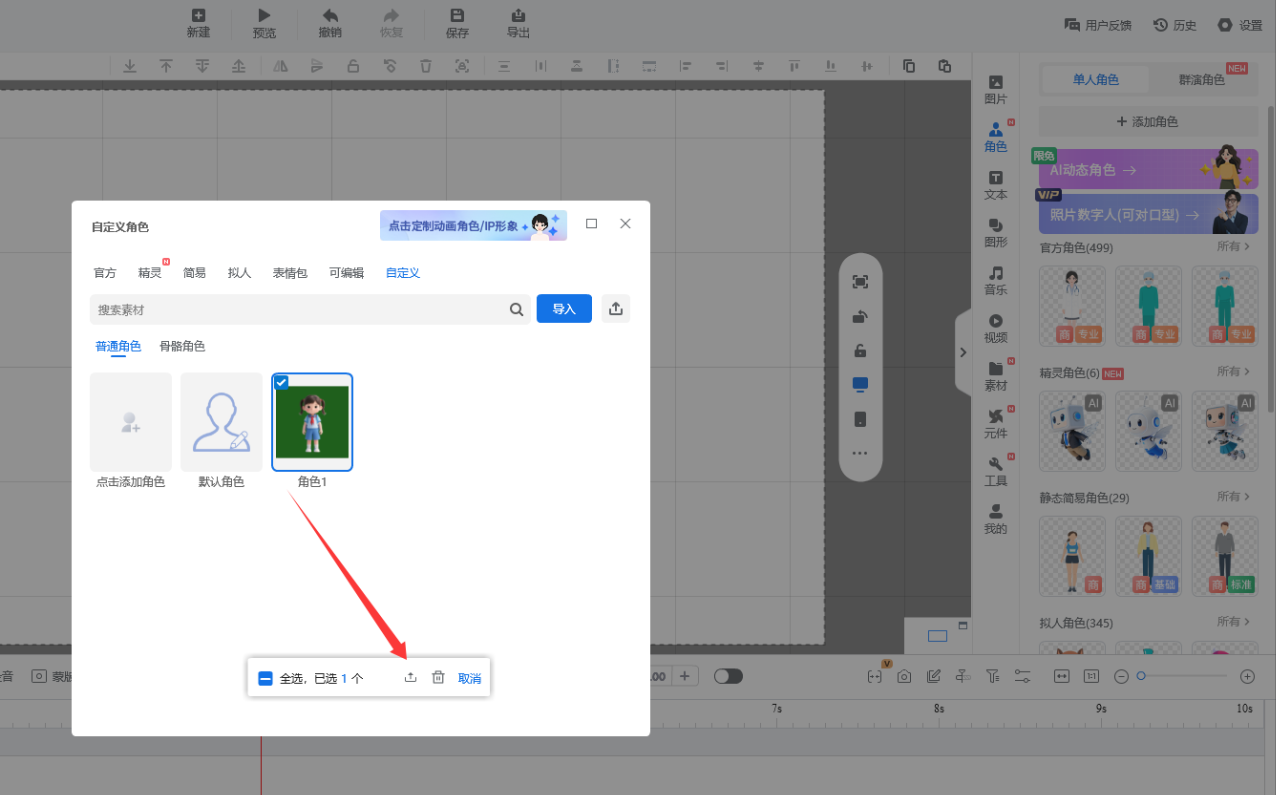Image resolution: width=1276 pixels, height=795 pixels.
Task: Open the 音乐 music panel
Action: [x=995, y=280]
